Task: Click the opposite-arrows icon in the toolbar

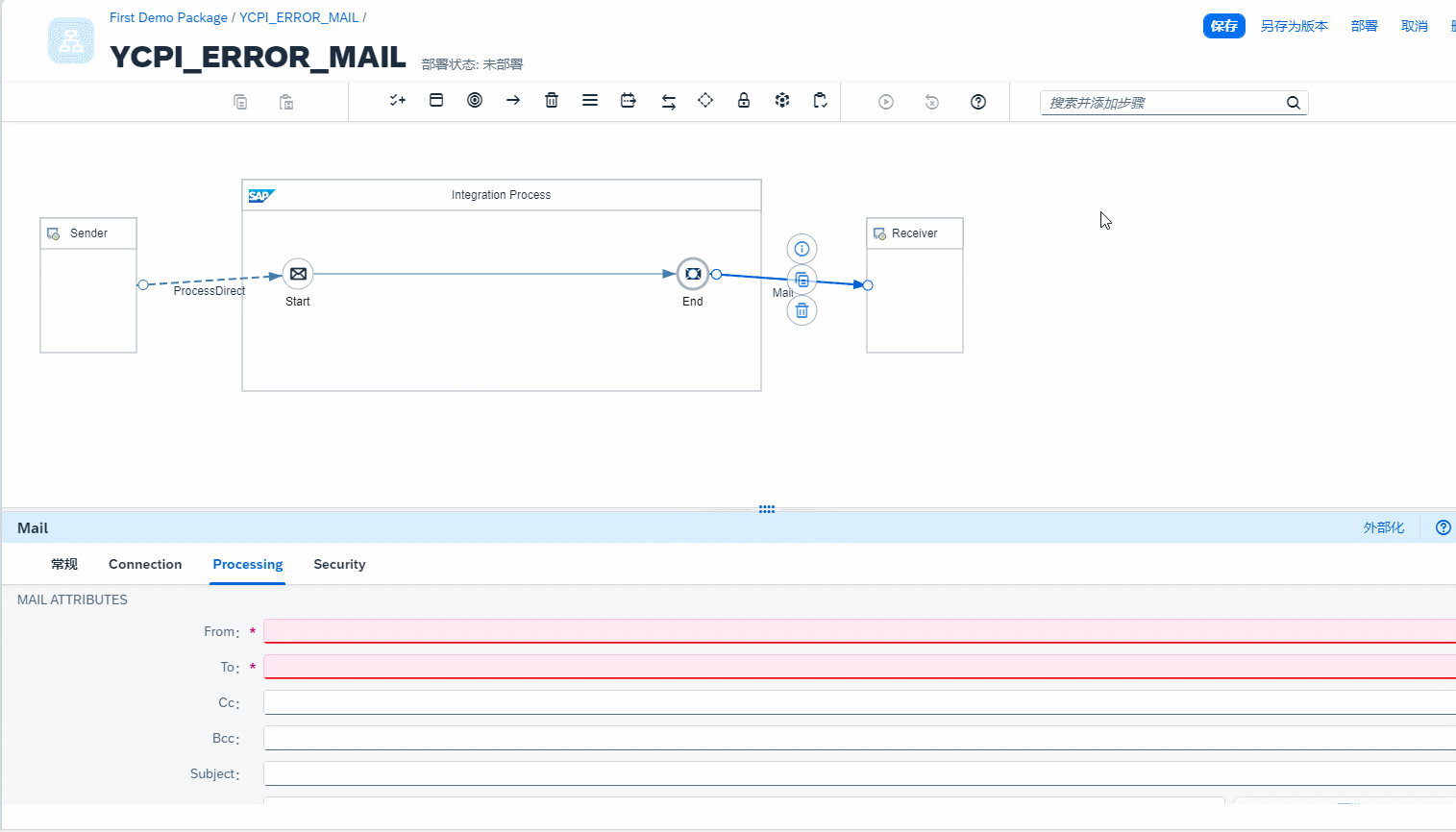Action: pyautogui.click(x=669, y=102)
